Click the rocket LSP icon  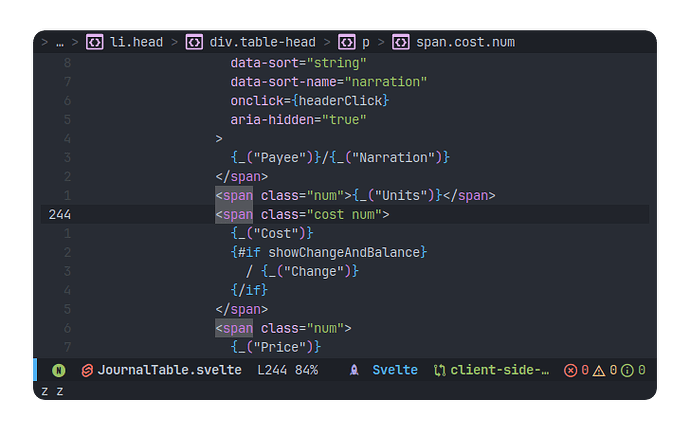354,370
